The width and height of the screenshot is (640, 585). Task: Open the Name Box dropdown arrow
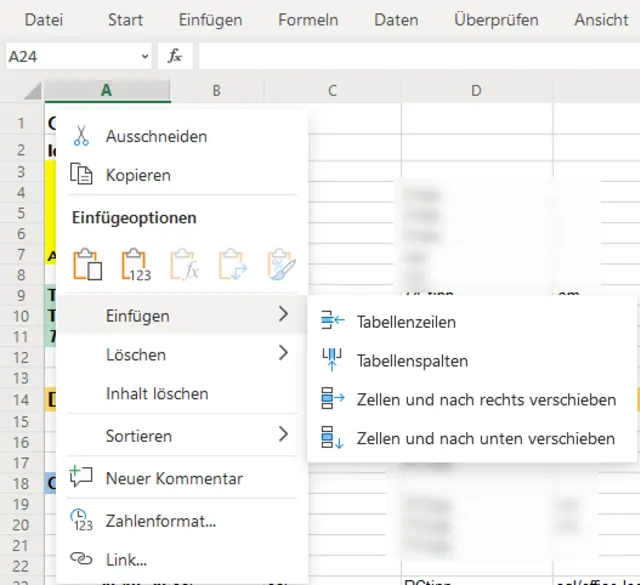click(144, 56)
